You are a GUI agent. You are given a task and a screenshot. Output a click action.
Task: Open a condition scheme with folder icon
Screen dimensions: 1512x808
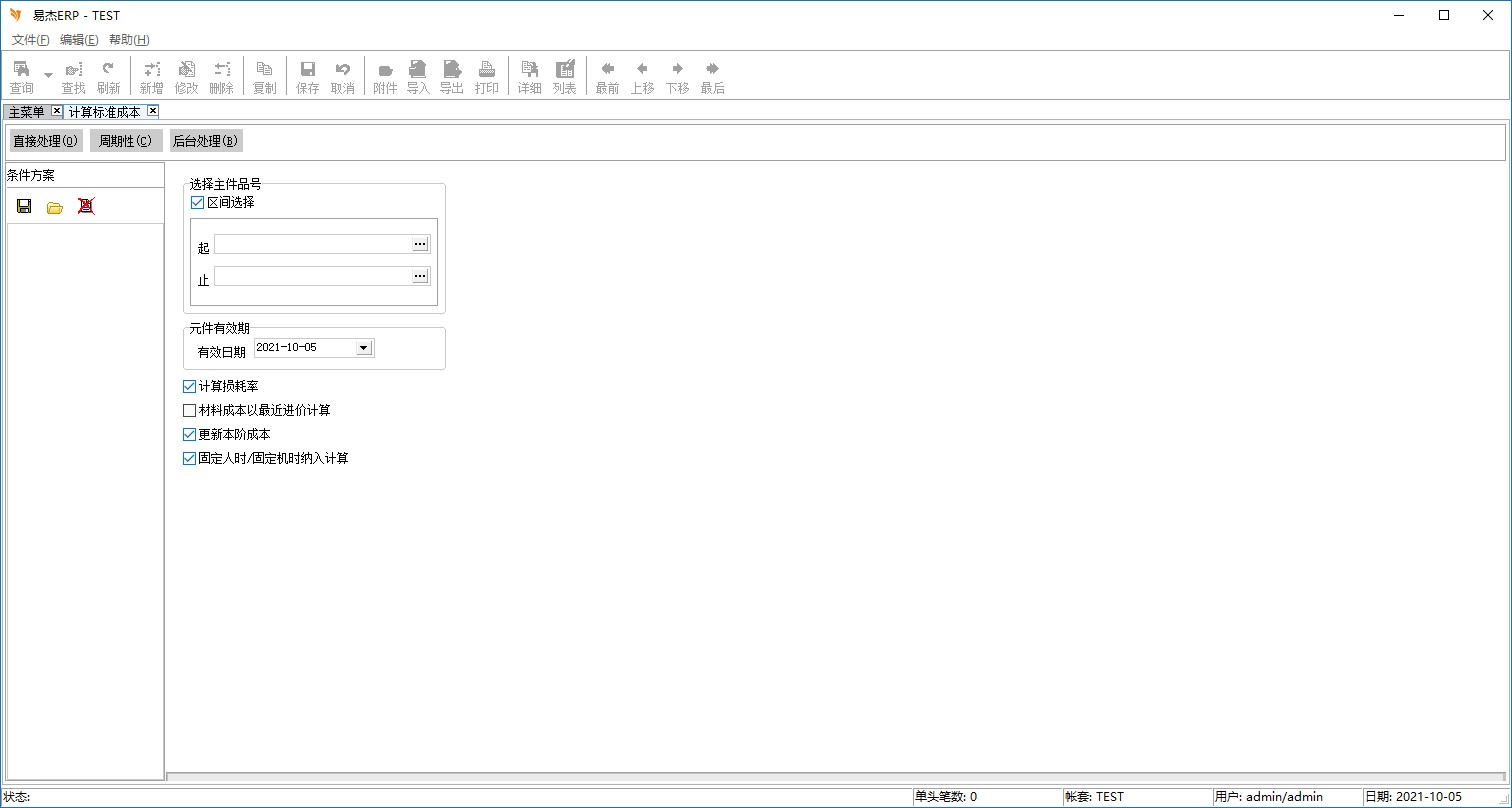click(55, 207)
